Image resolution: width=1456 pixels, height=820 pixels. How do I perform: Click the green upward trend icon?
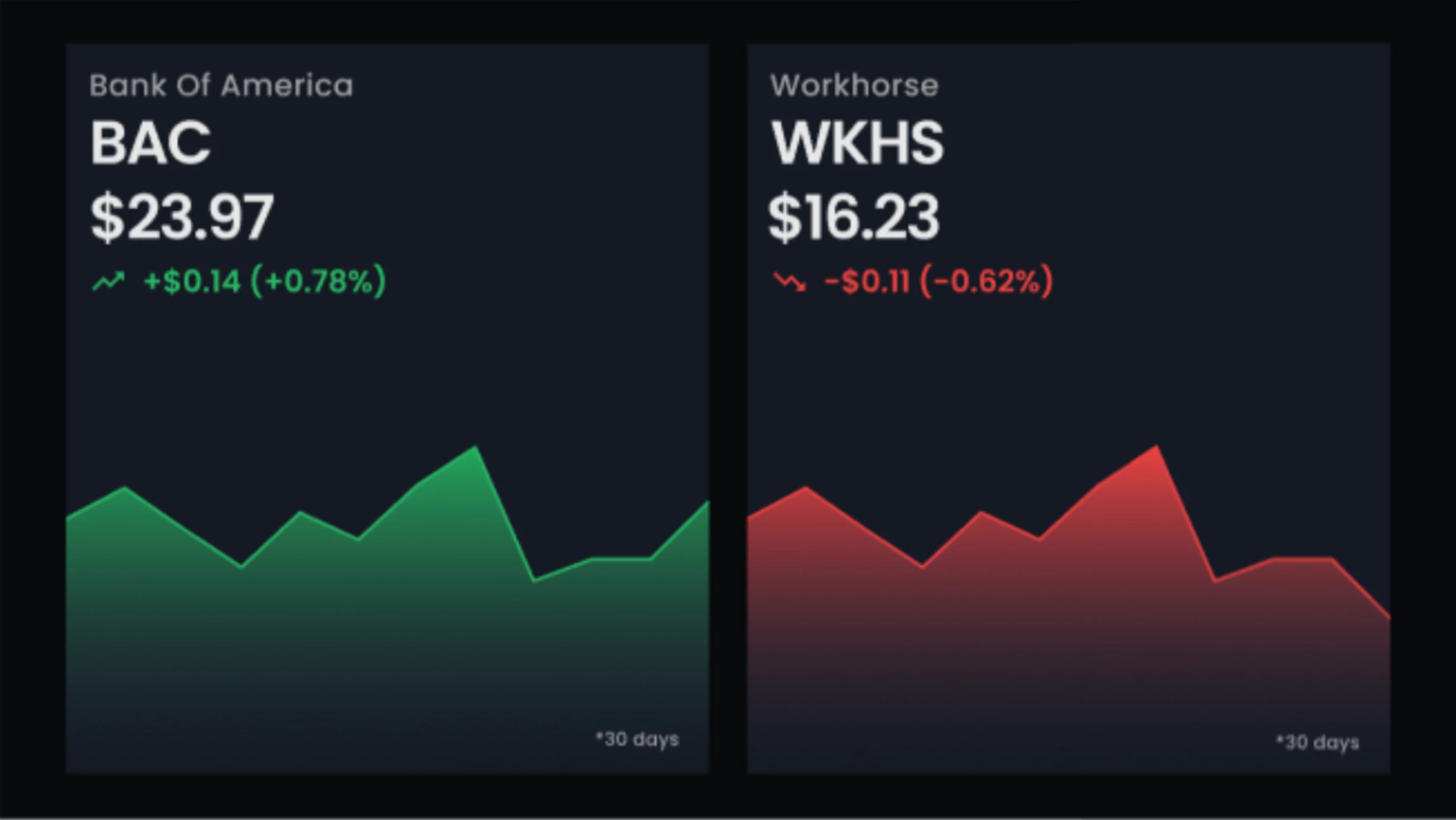[109, 281]
